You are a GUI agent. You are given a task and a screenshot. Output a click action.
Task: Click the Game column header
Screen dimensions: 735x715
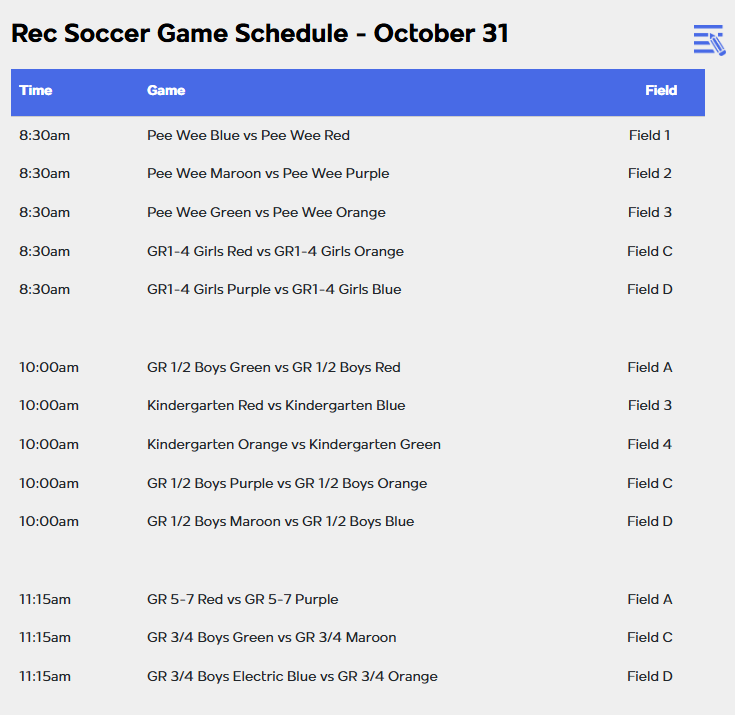[166, 90]
